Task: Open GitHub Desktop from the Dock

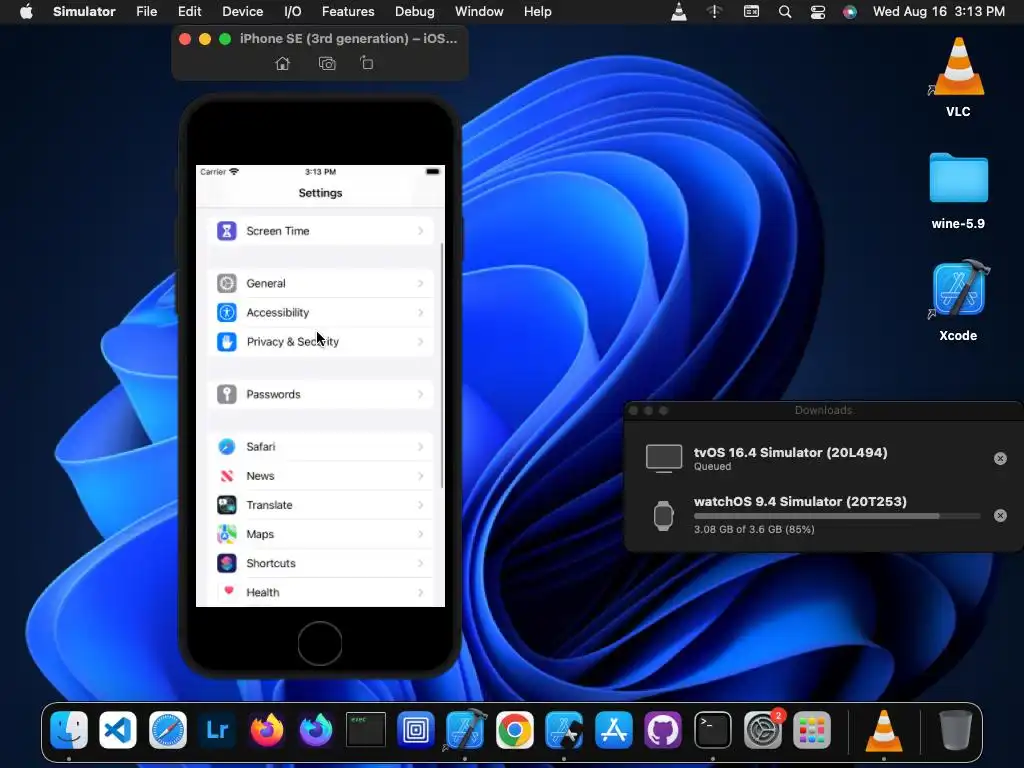Action: tap(663, 729)
